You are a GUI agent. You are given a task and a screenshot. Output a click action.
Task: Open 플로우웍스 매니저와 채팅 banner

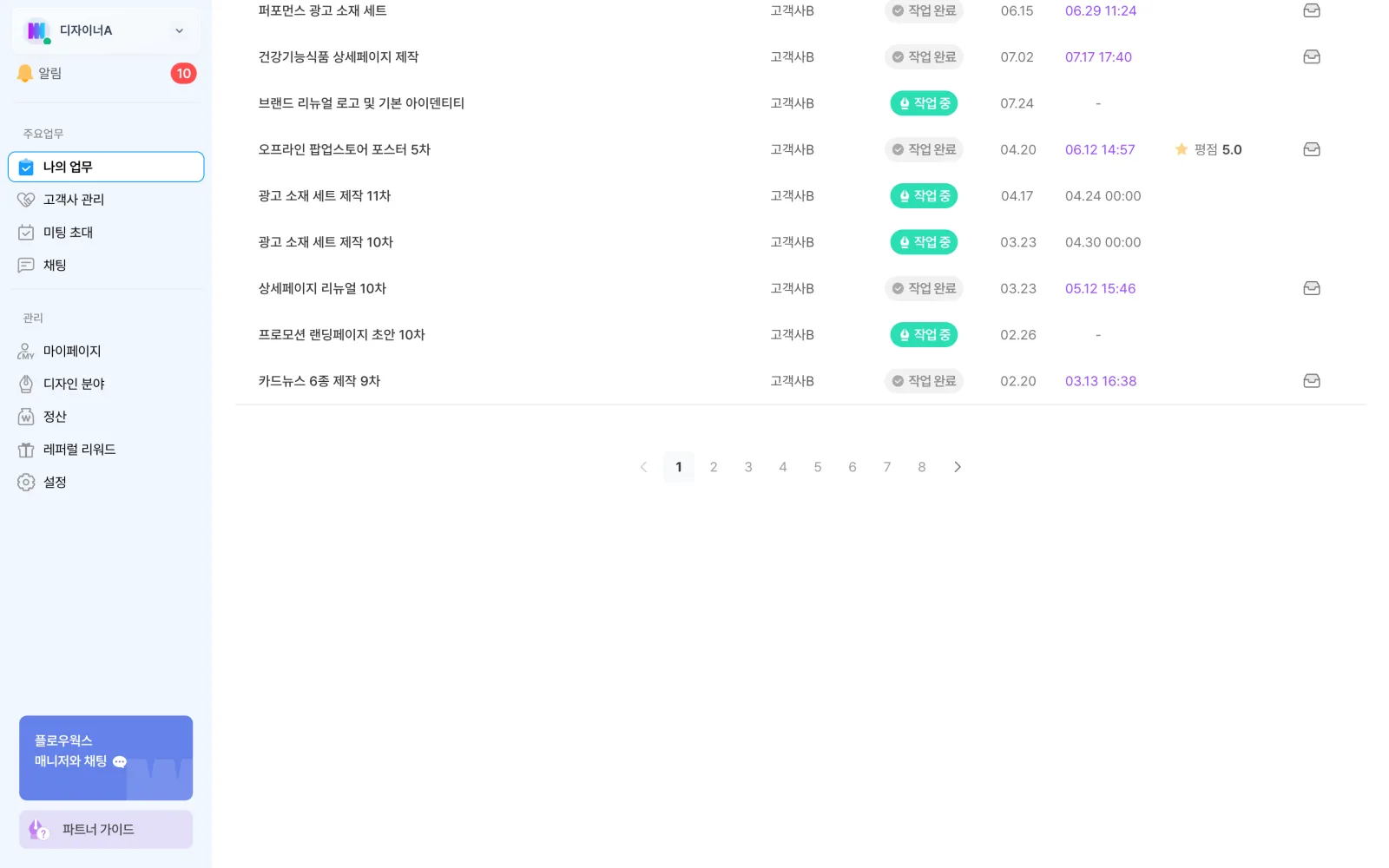pos(106,758)
